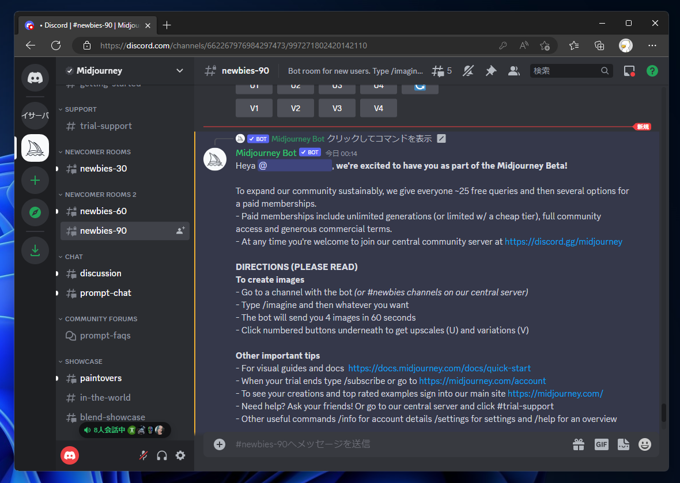Click the V2 variation button
Viewport: 680px width, 483px height.
295,108
